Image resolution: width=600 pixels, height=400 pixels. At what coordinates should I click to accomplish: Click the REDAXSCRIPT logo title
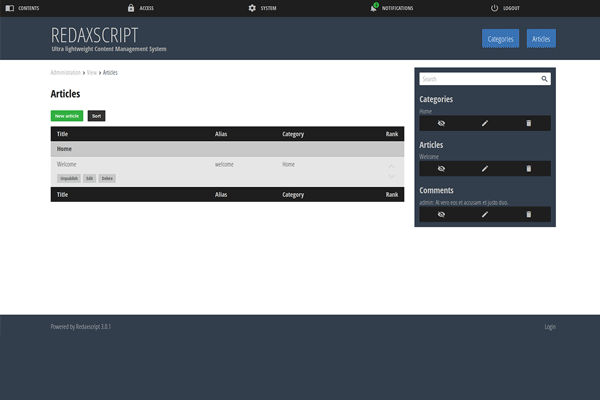(95, 35)
